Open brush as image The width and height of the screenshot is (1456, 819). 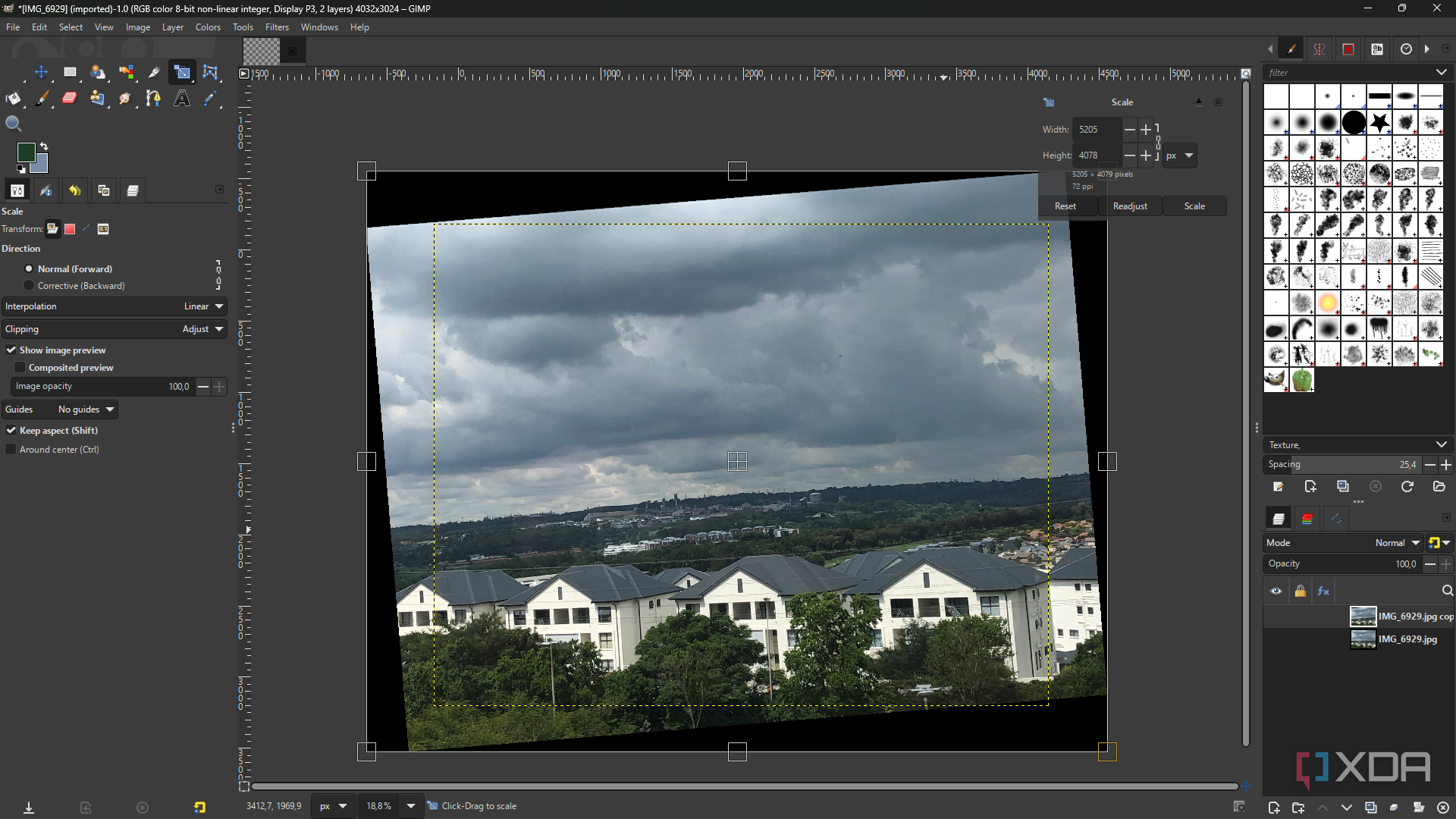click(x=1439, y=487)
